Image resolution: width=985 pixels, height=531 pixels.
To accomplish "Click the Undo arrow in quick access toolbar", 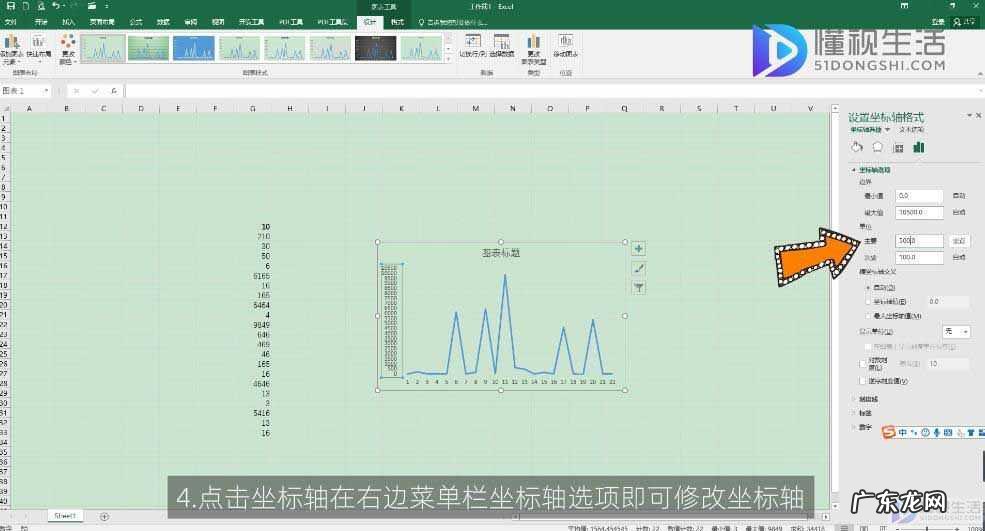I will pos(56,6).
